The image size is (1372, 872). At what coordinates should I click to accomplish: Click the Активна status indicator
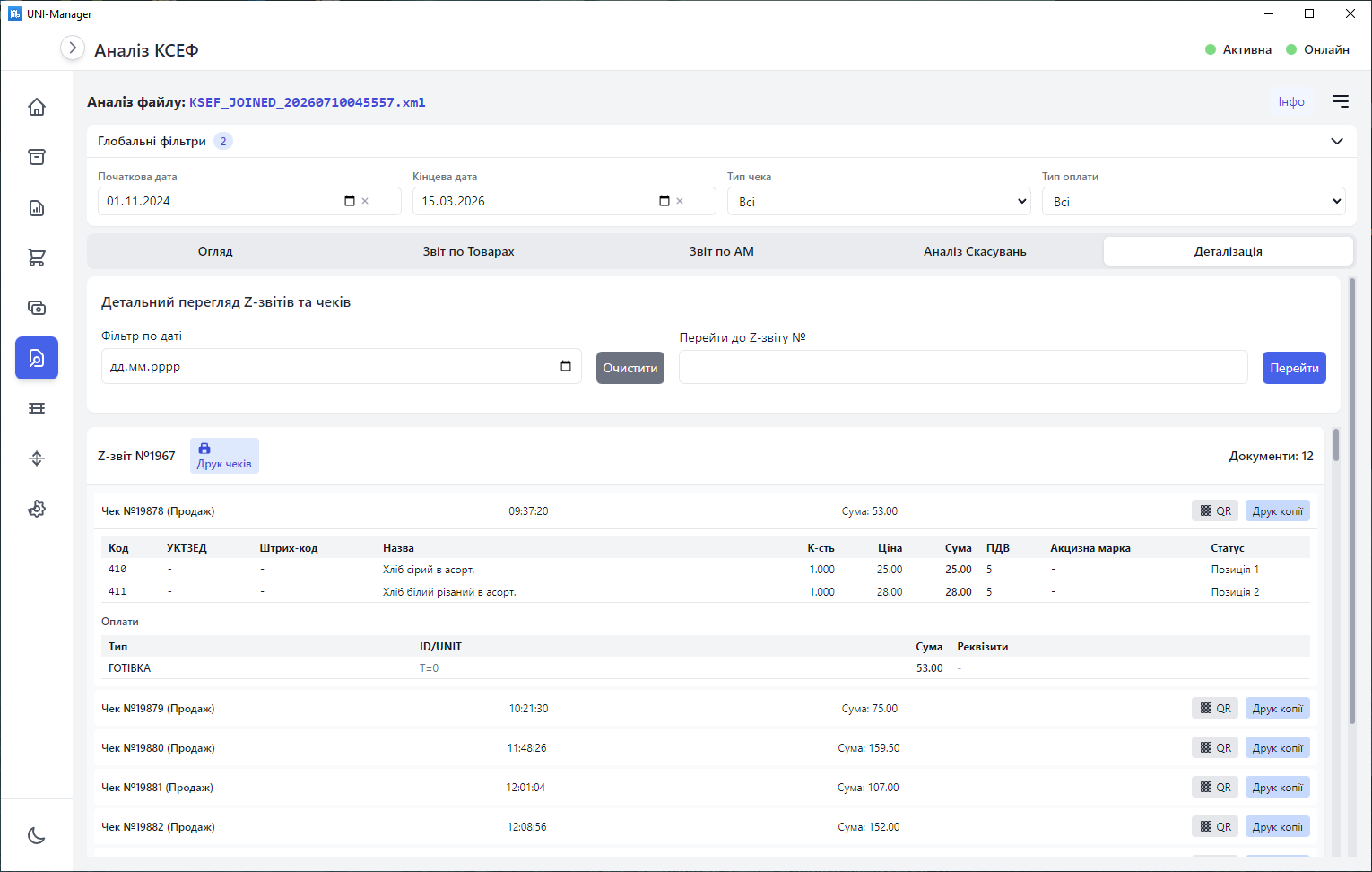[1238, 49]
